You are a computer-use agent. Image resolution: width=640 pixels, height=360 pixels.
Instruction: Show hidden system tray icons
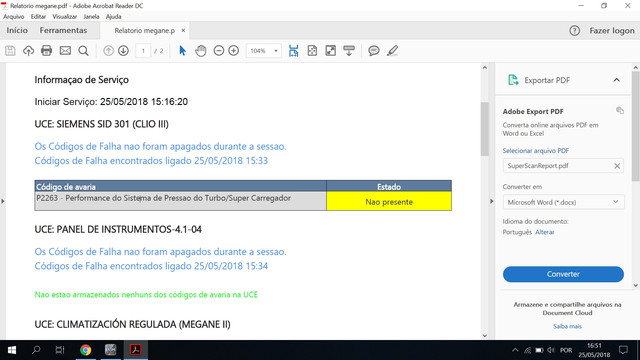click(x=515, y=350)
